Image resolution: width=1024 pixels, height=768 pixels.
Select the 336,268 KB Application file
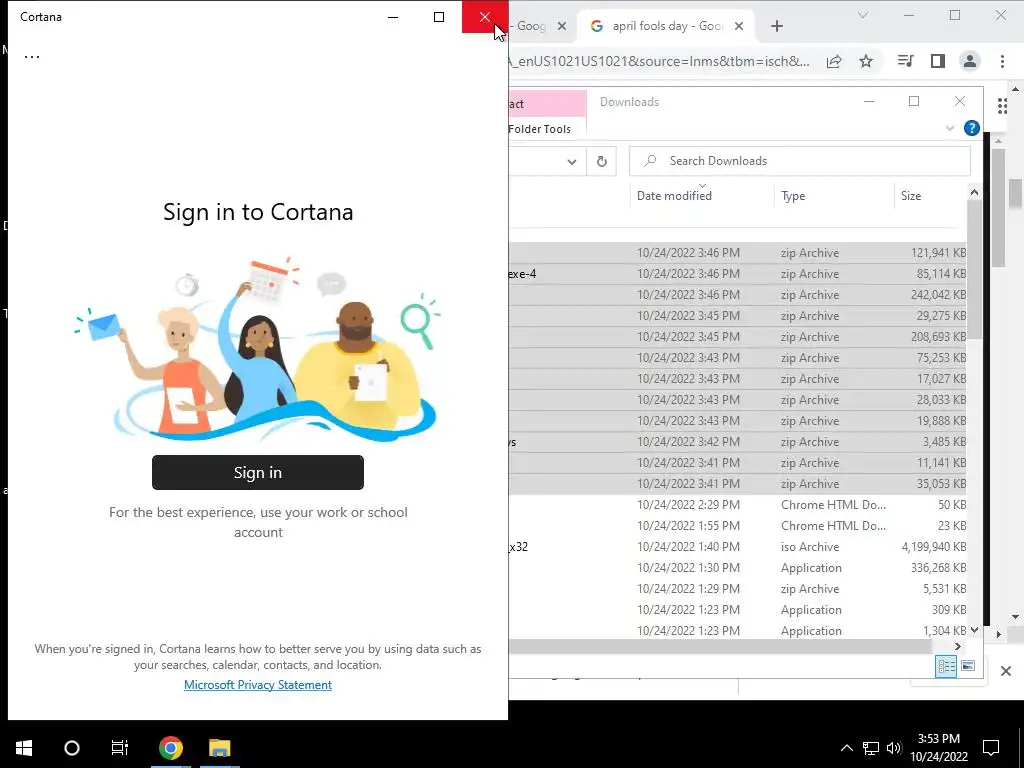(x=738, y=568)
